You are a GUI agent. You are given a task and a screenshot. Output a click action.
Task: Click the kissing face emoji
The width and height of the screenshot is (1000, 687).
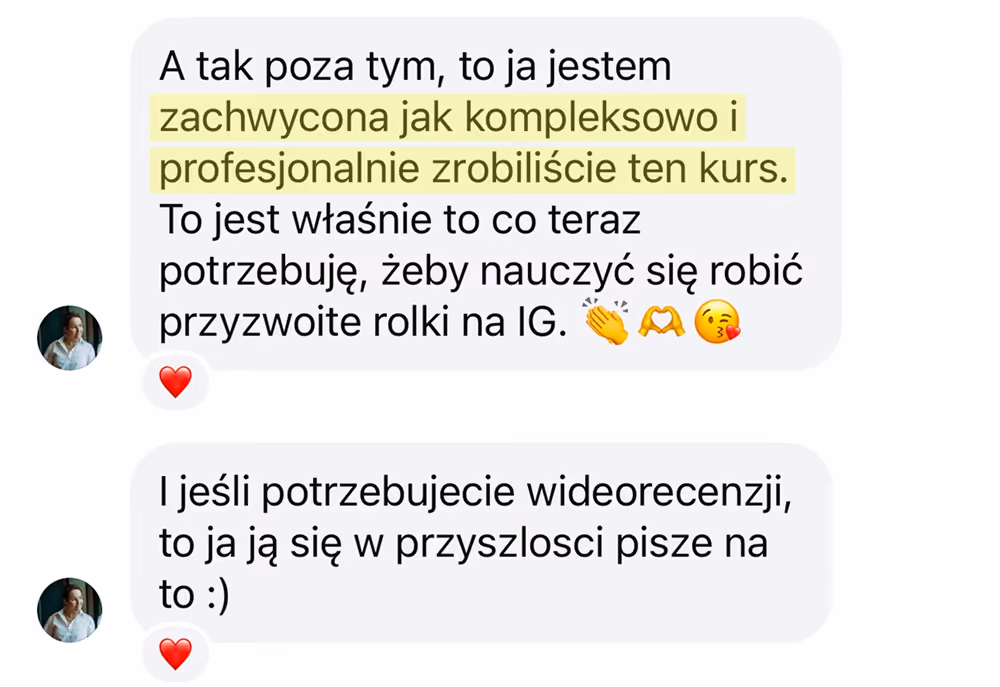717,321
